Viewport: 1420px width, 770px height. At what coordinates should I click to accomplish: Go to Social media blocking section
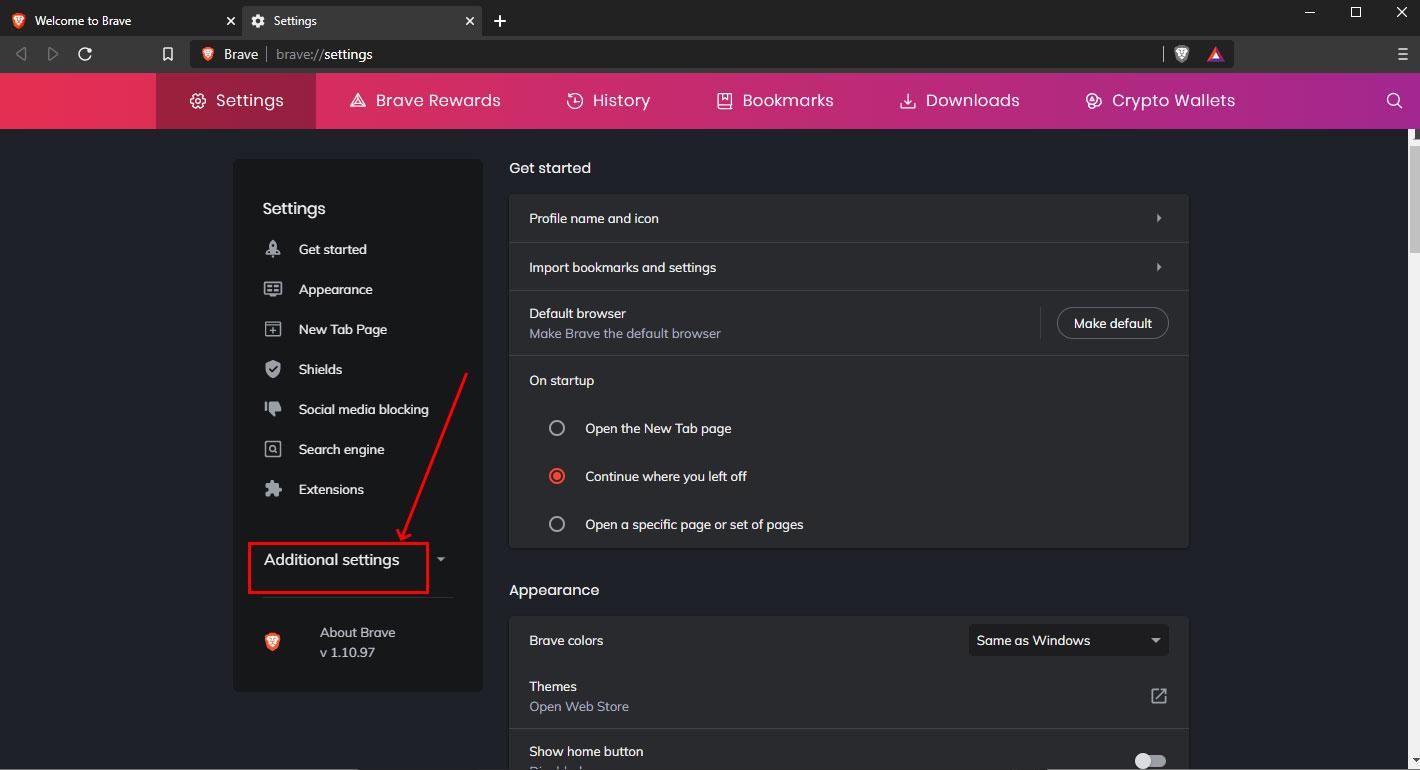click(364, 409)
